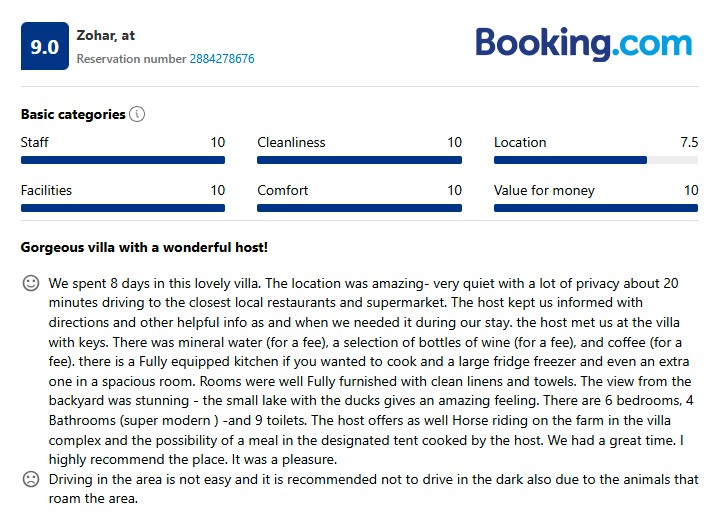Click the Basic categories heading
The image size is (720, 515).
click(73, 114)
